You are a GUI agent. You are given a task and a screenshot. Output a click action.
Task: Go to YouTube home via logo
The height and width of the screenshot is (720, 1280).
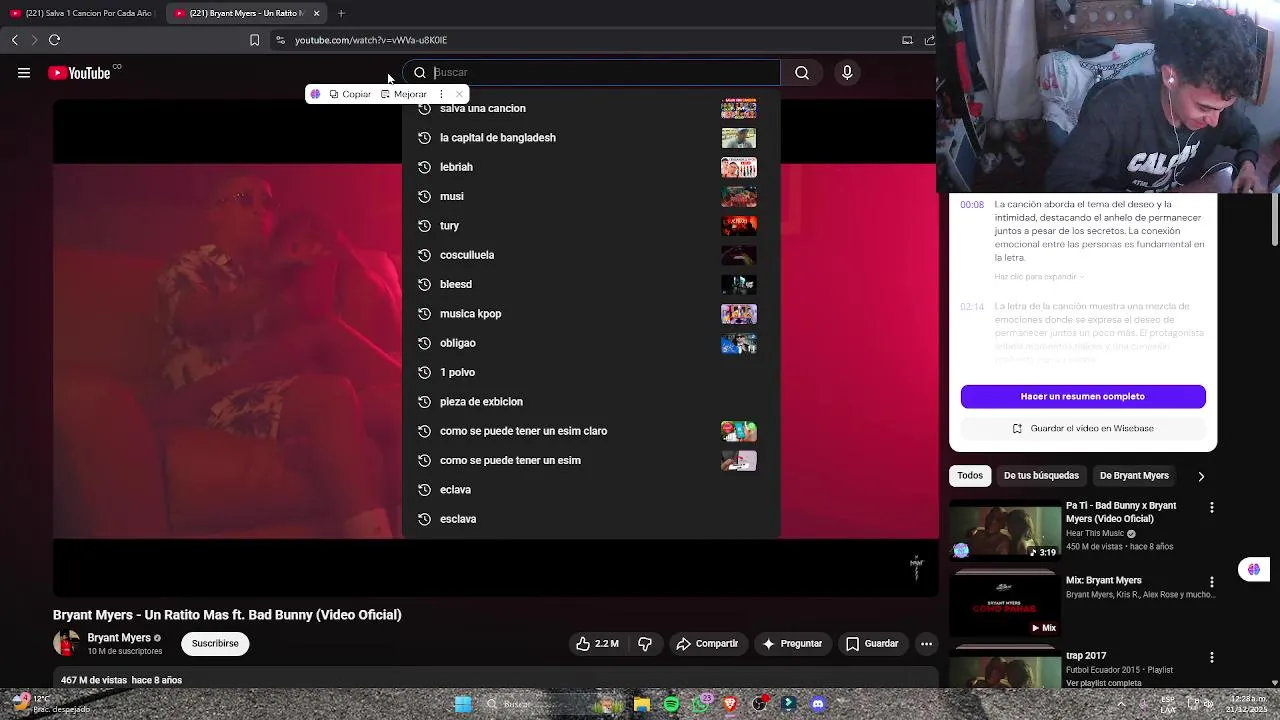pyautogui.click(x=79, y=73)
